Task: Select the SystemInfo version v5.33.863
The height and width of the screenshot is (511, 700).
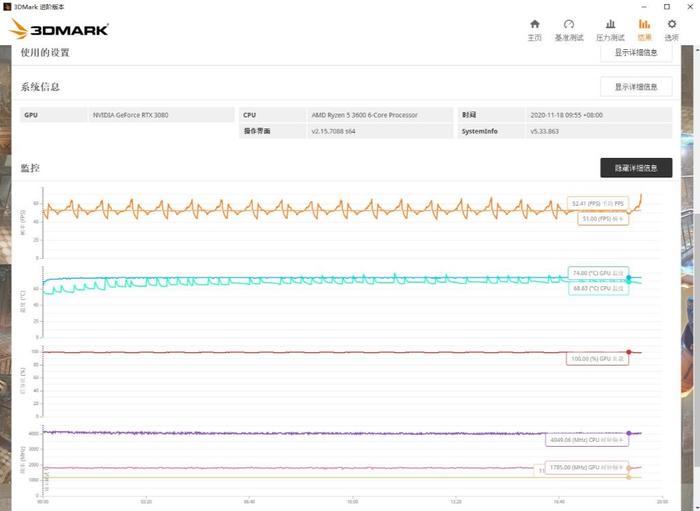Action: tap(545, 131)
